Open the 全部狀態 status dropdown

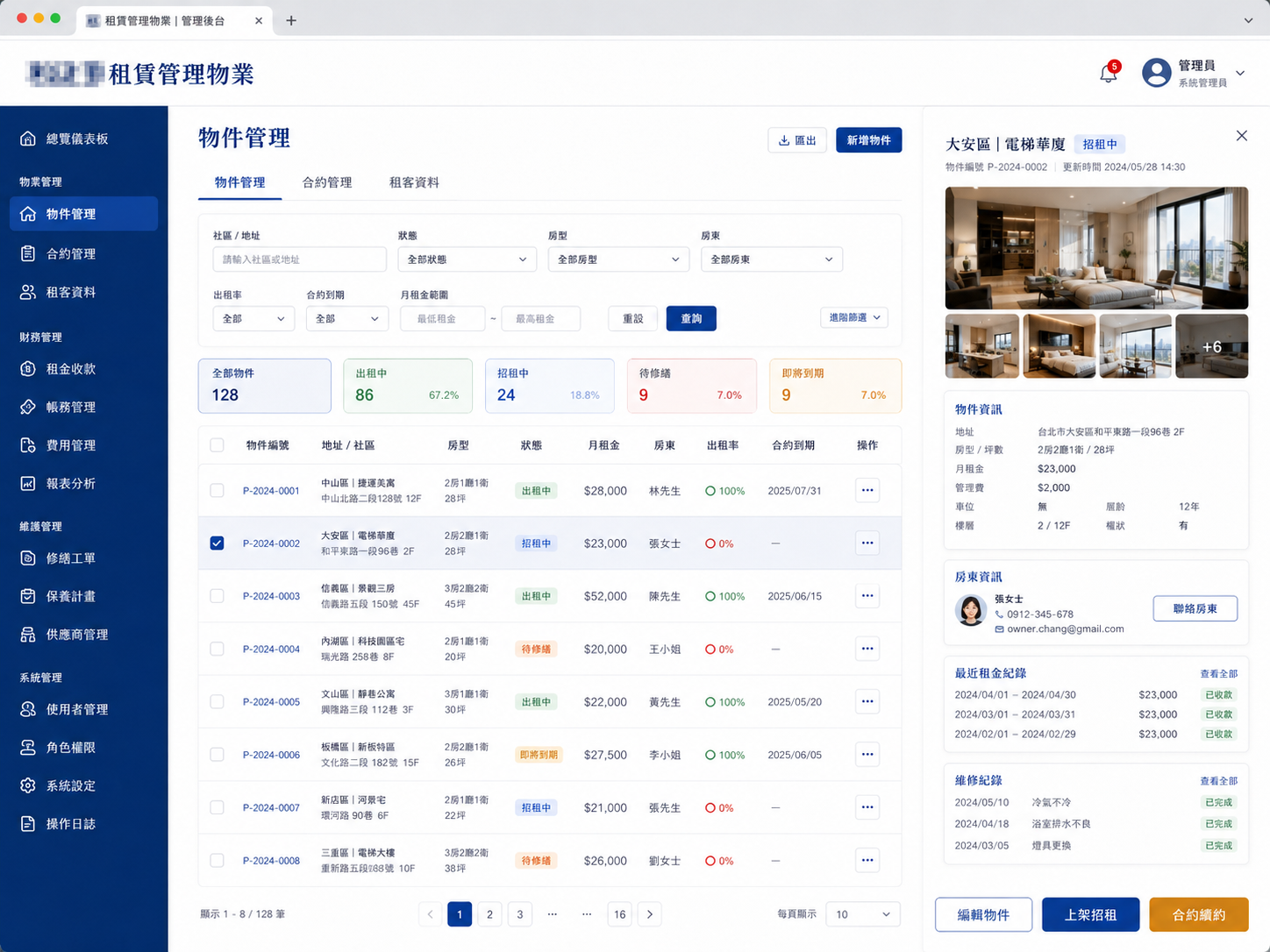(467, 259)
